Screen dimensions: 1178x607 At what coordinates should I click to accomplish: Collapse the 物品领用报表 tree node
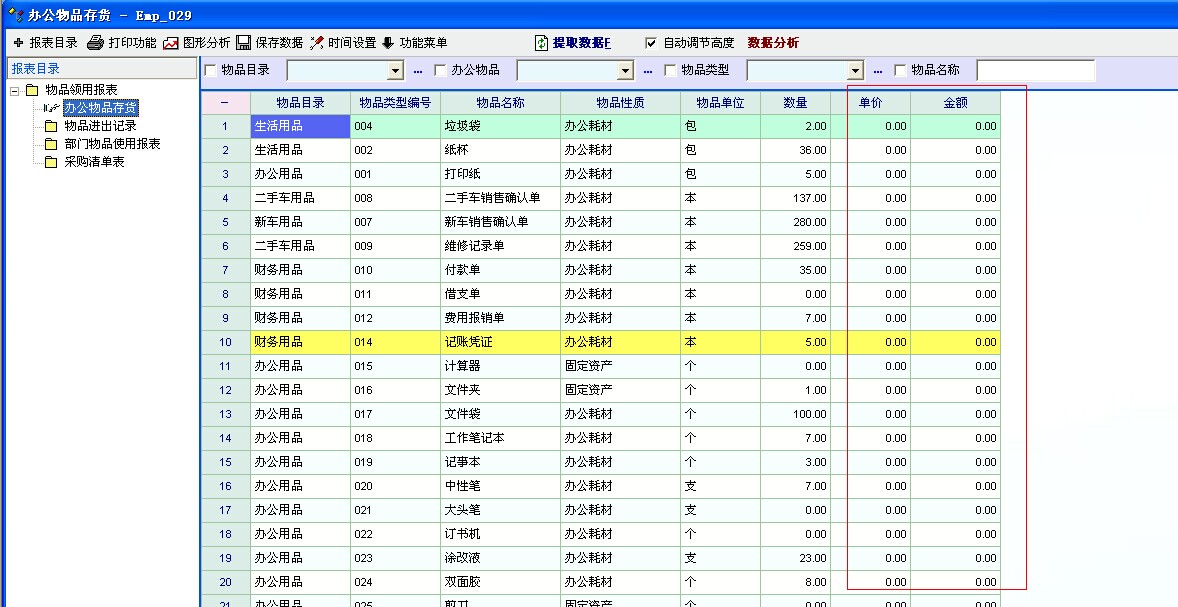(x=15, y=90)
